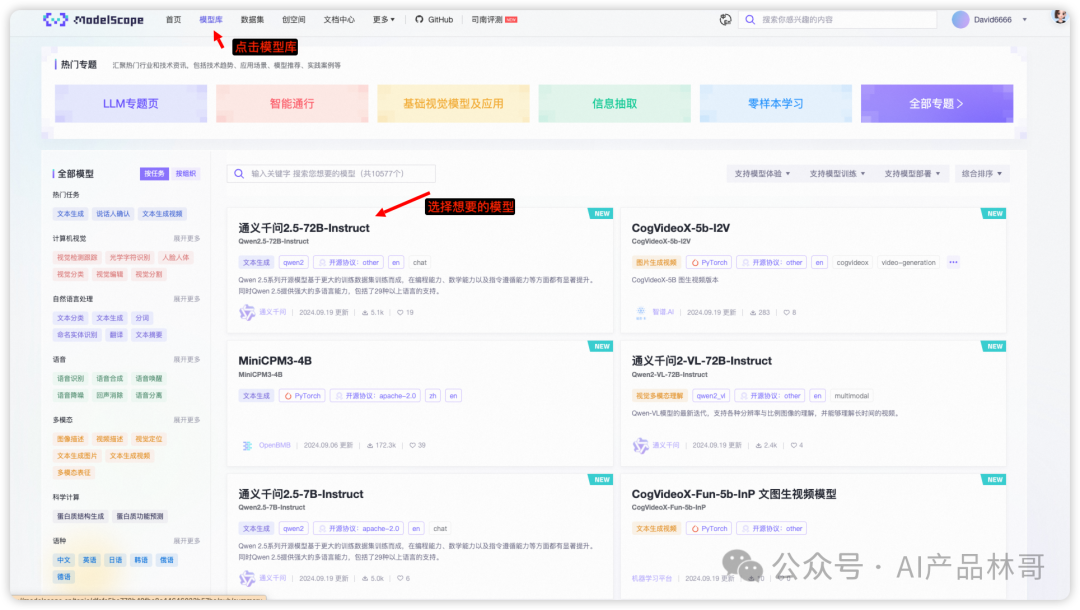Open the LLM专题页 topic banner
Image resolution: width=1080 pixels, height=610 pixels.
click(131, 104)
